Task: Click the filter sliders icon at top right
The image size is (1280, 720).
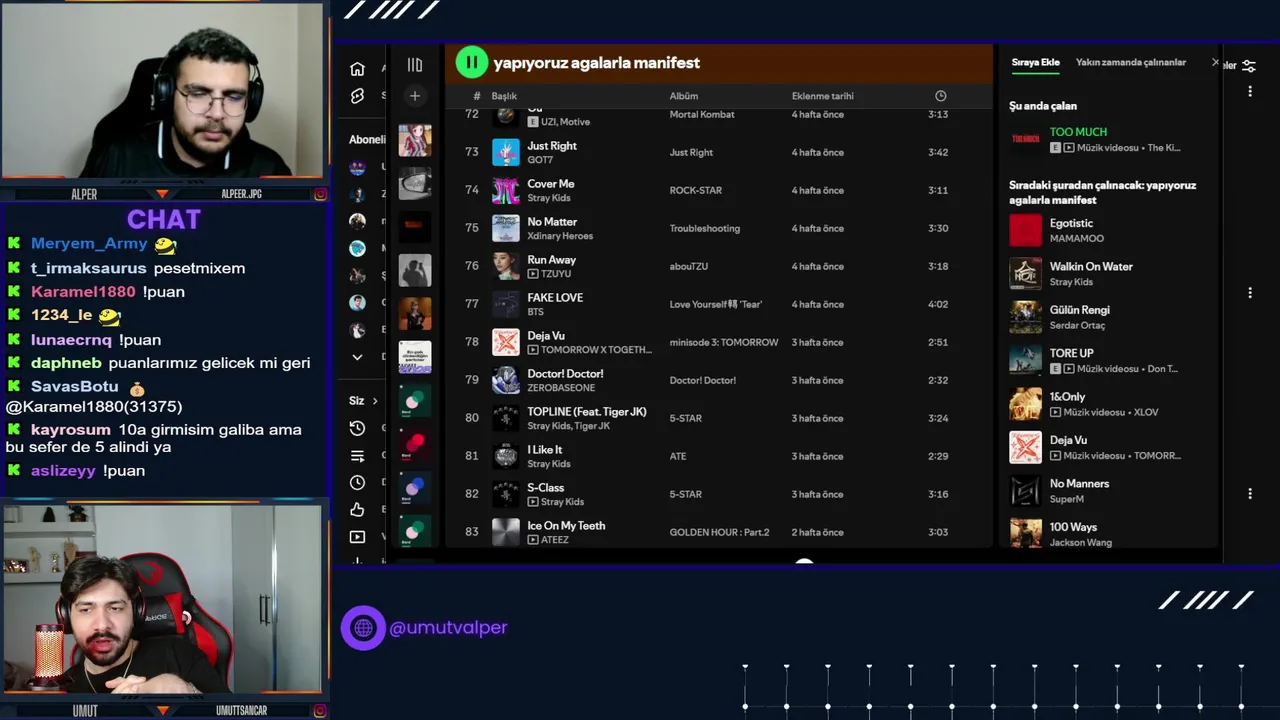Action: tap(1249, 66)
